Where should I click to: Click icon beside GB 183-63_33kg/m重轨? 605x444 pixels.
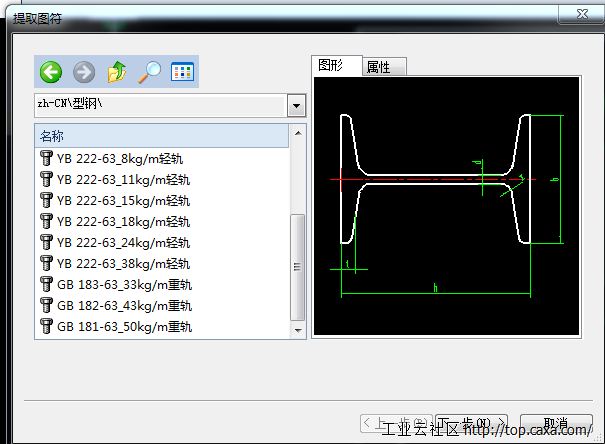click(46, 284)
